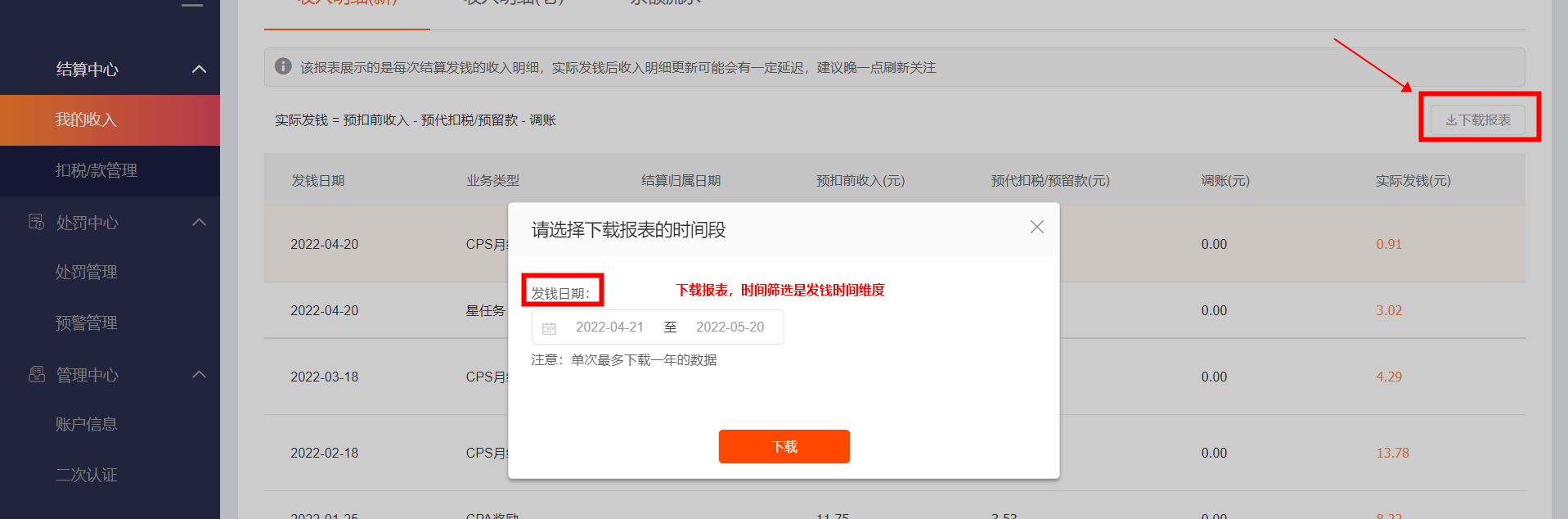Click actual payout value 13.78
The image size is (1568, 519).
tap(1392, 453)
